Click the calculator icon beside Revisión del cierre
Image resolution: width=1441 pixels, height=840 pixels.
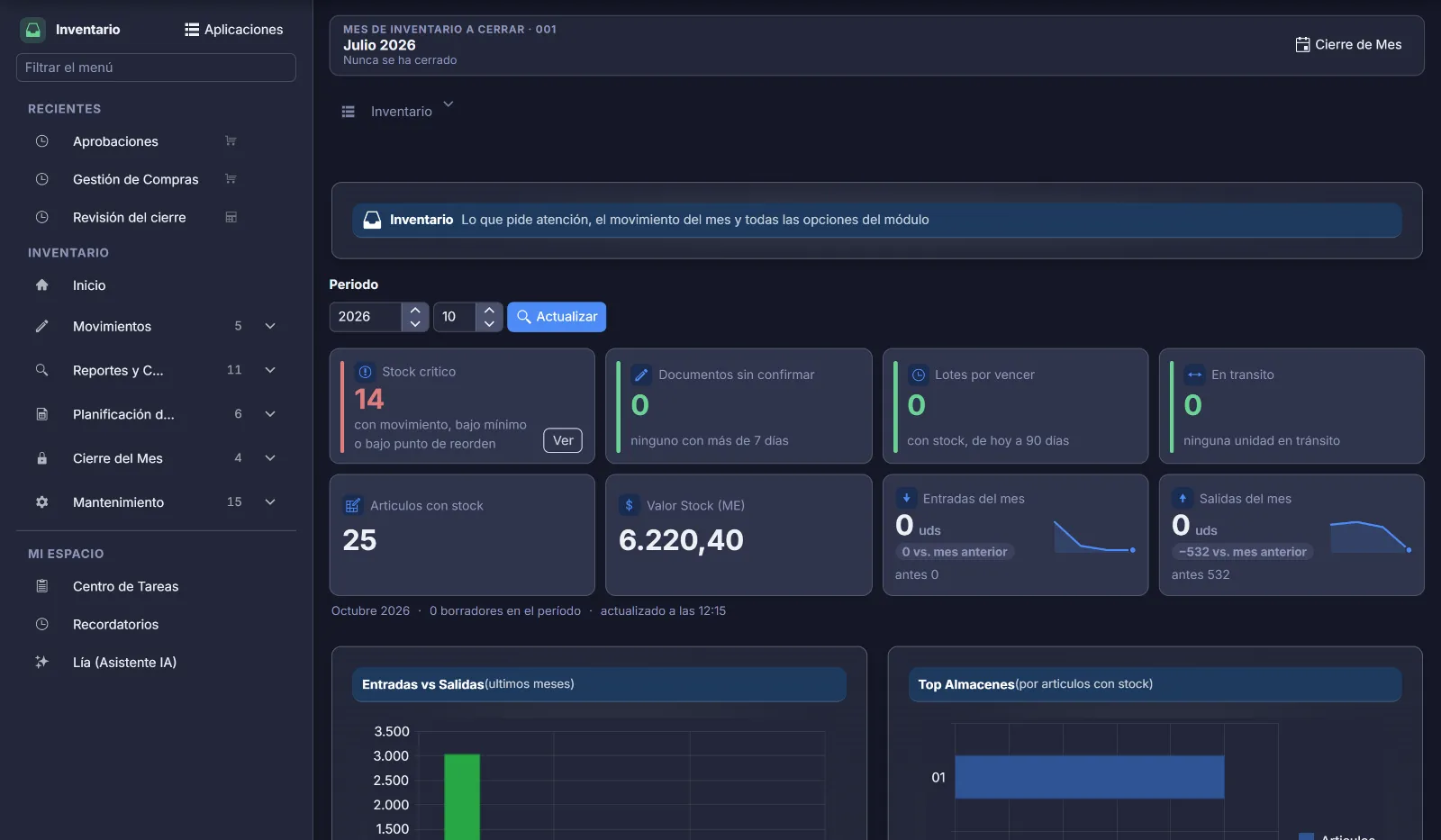(231, 217)
